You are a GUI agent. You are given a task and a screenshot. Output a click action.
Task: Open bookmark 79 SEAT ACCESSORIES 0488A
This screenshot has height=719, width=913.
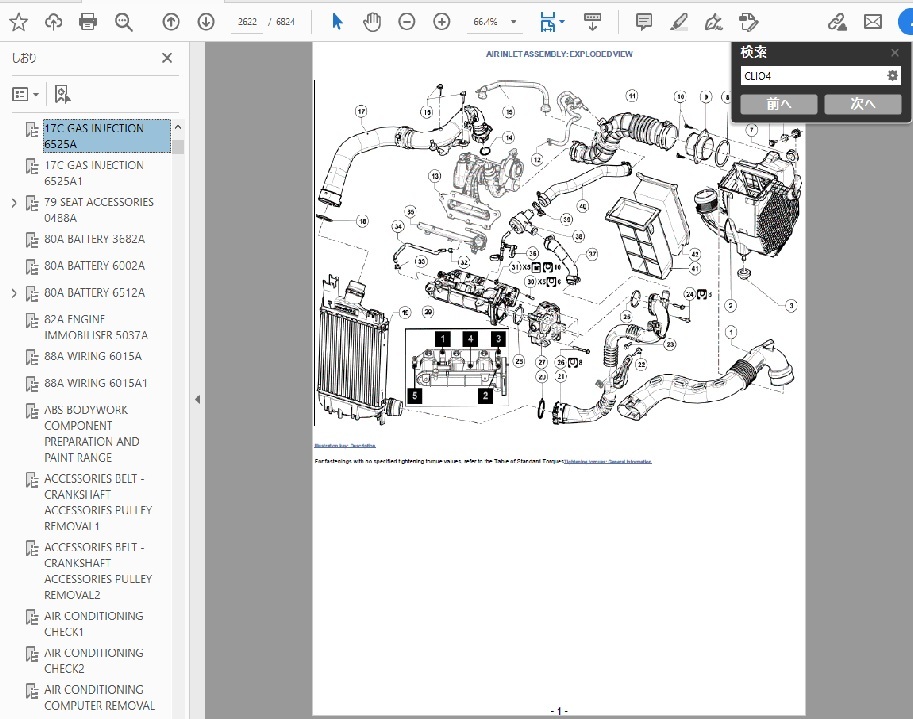point(99,210)
